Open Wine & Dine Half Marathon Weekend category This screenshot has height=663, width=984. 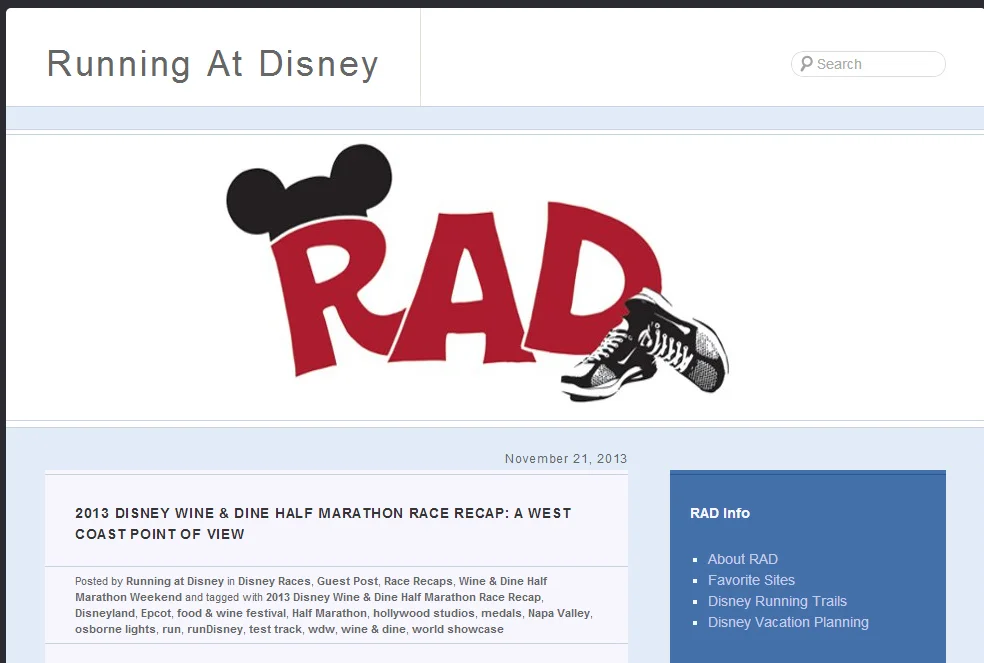[x=311, y=589]
